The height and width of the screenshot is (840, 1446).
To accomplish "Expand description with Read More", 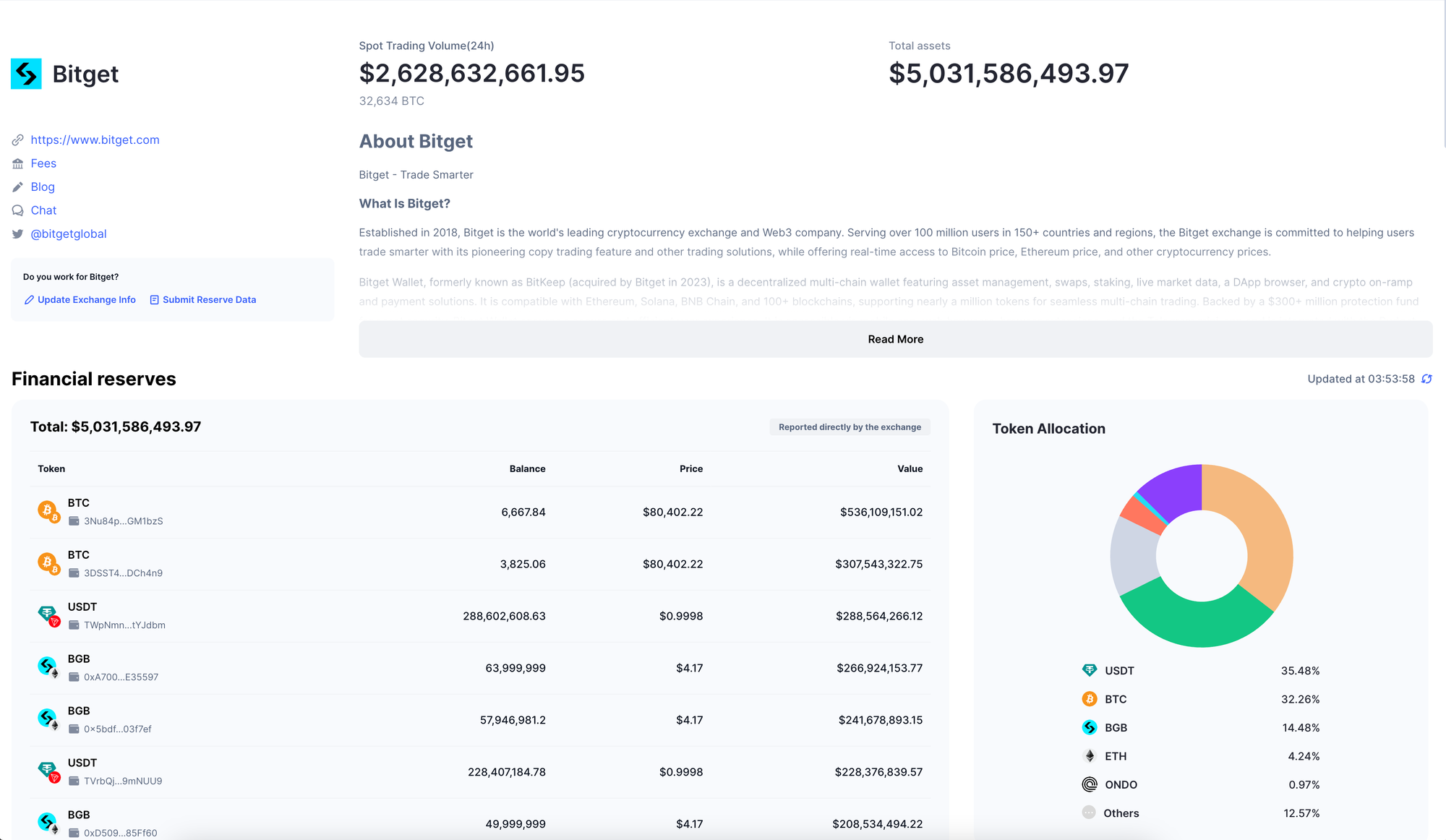I will 895,339.
